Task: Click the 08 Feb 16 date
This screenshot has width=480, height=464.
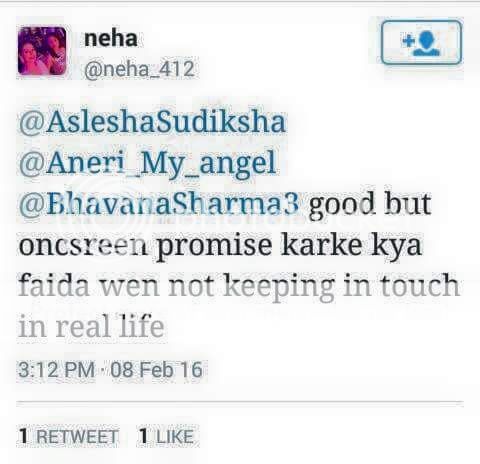Action: point(156,370)
